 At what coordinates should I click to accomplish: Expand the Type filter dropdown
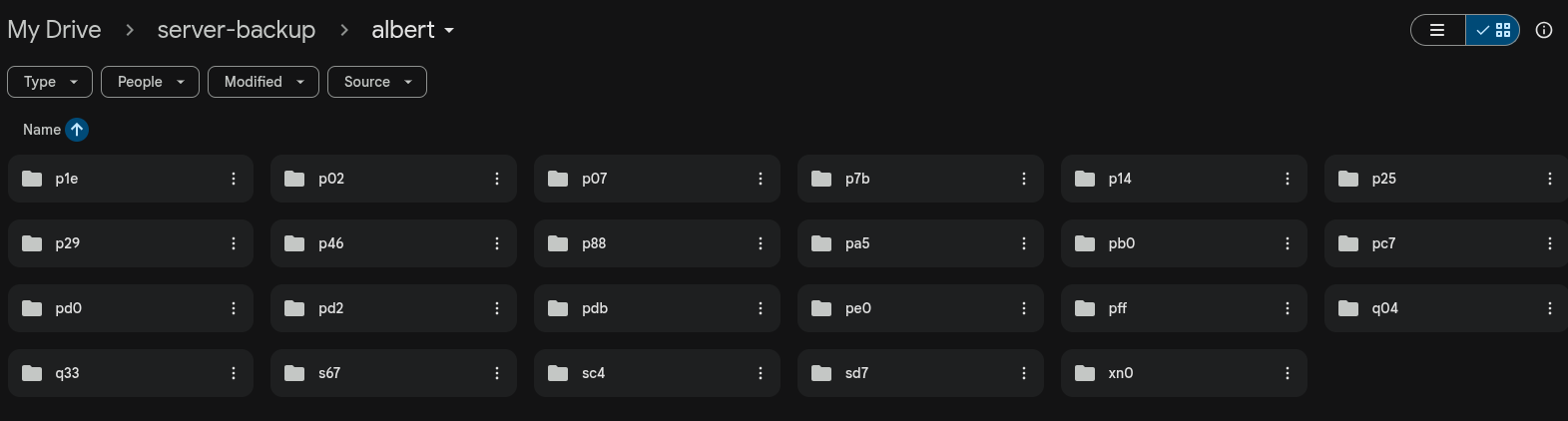point(50,82)
